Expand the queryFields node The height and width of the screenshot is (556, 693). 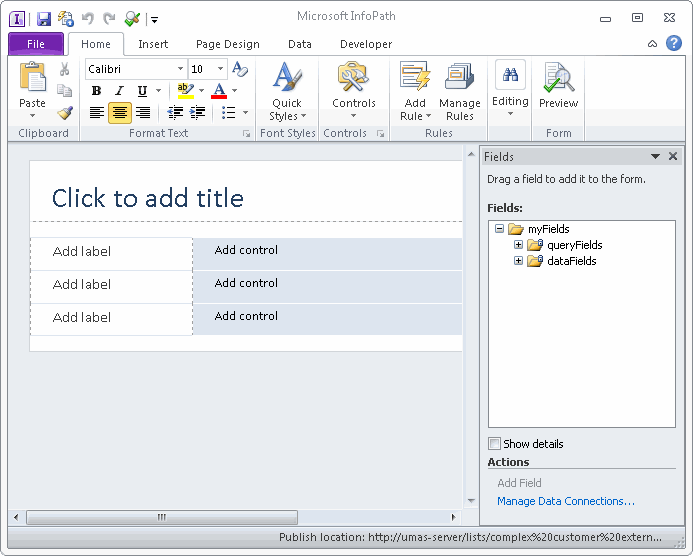(x=518, y=244)
